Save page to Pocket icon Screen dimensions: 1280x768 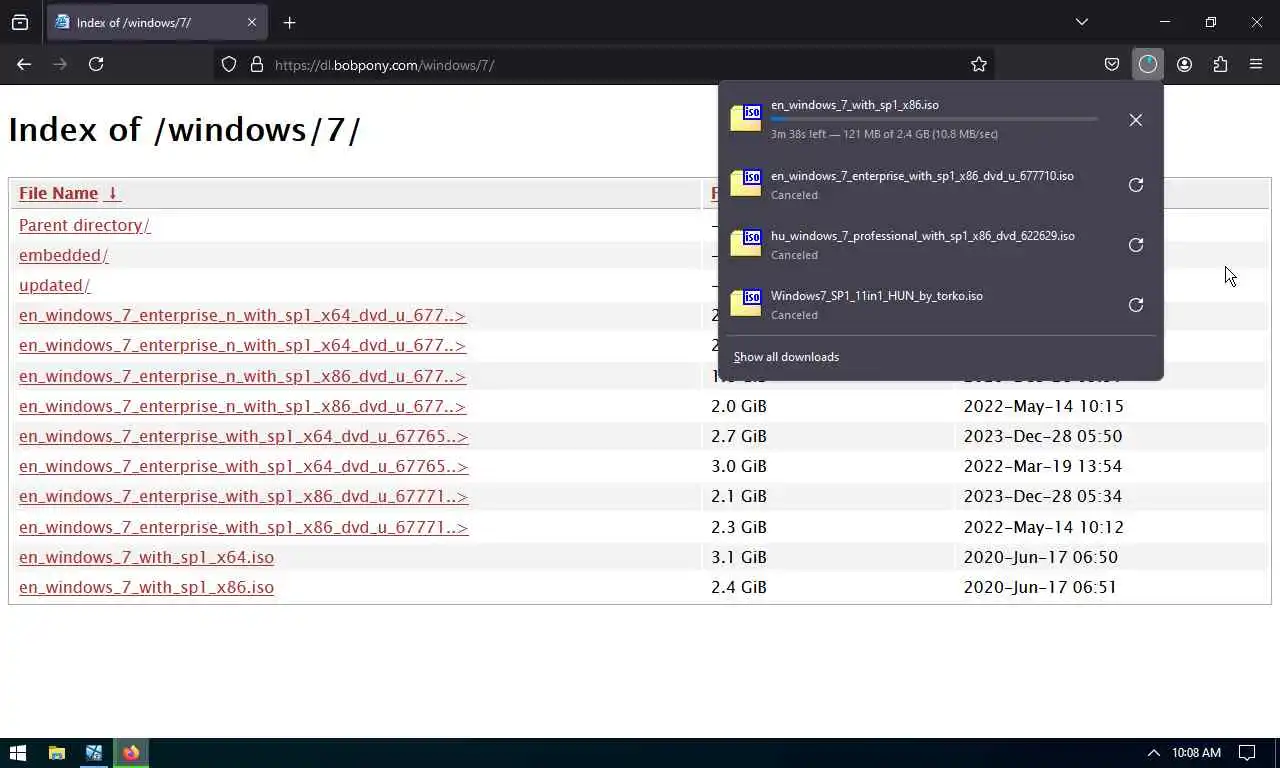1112,64
